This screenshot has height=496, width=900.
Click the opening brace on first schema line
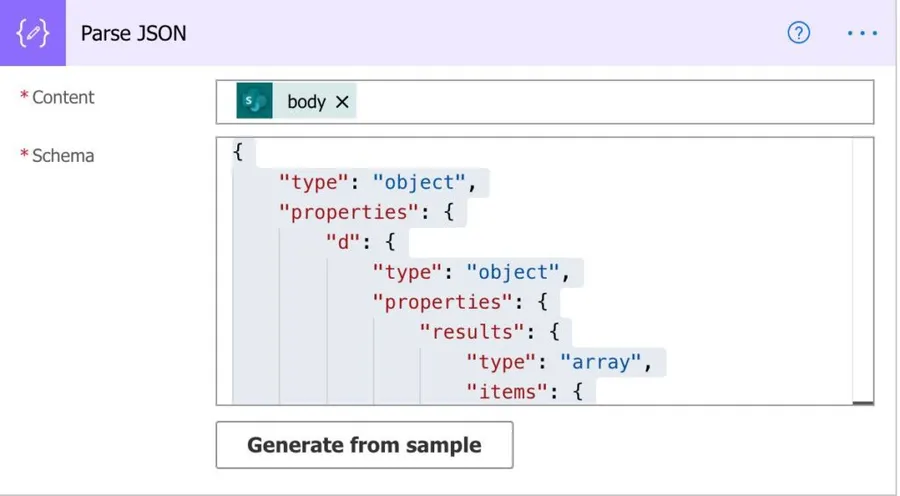(238, 152)
